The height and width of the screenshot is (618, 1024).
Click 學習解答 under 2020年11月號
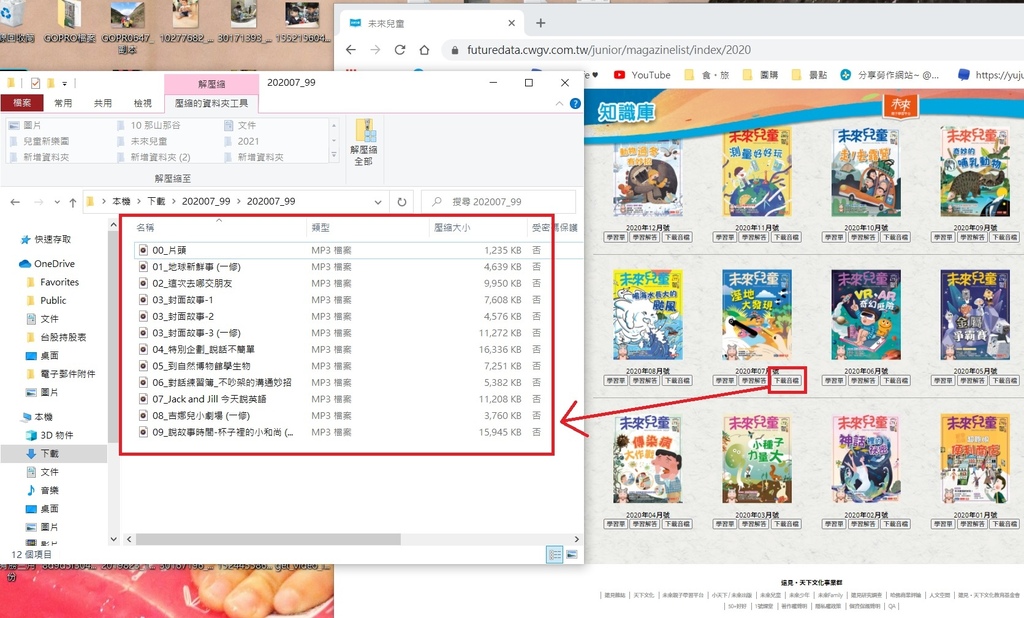[754, 237]
